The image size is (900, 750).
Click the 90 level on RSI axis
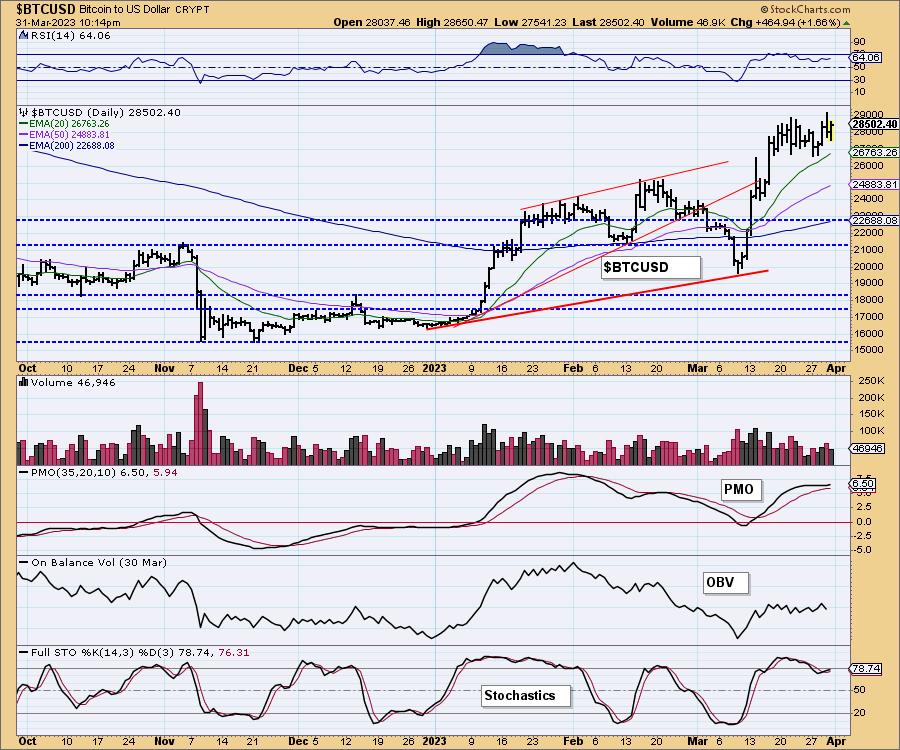click(x=859, y=42)
